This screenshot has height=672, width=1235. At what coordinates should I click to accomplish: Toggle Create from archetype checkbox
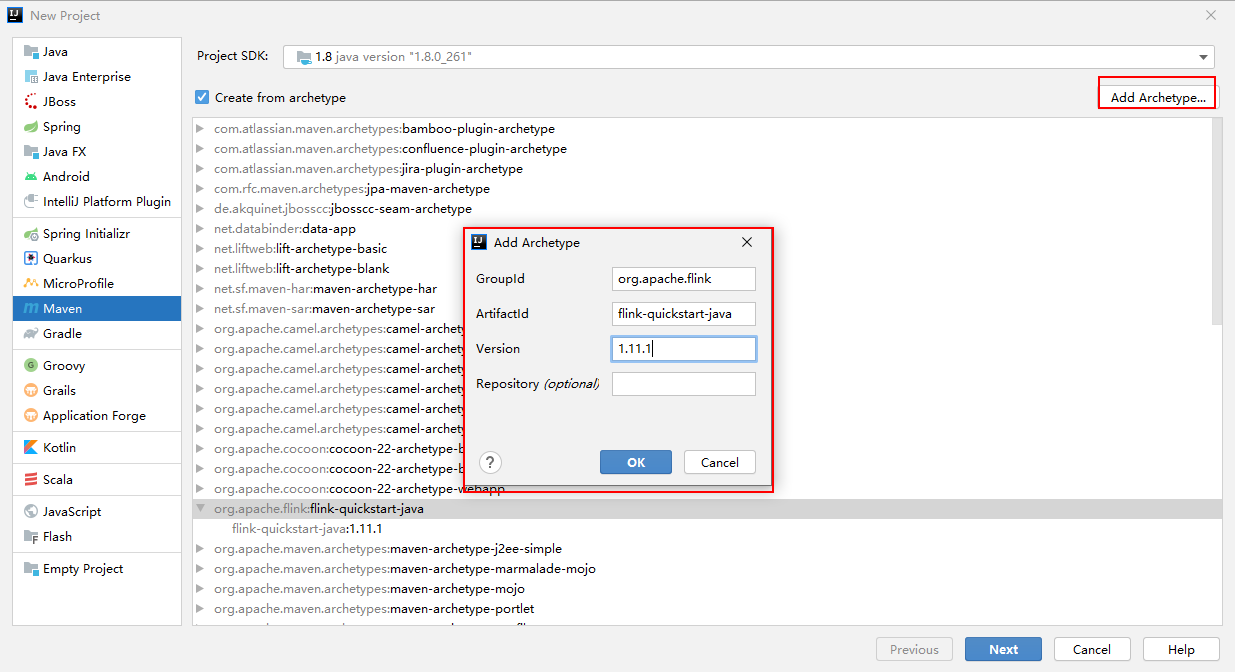[203, 97]
